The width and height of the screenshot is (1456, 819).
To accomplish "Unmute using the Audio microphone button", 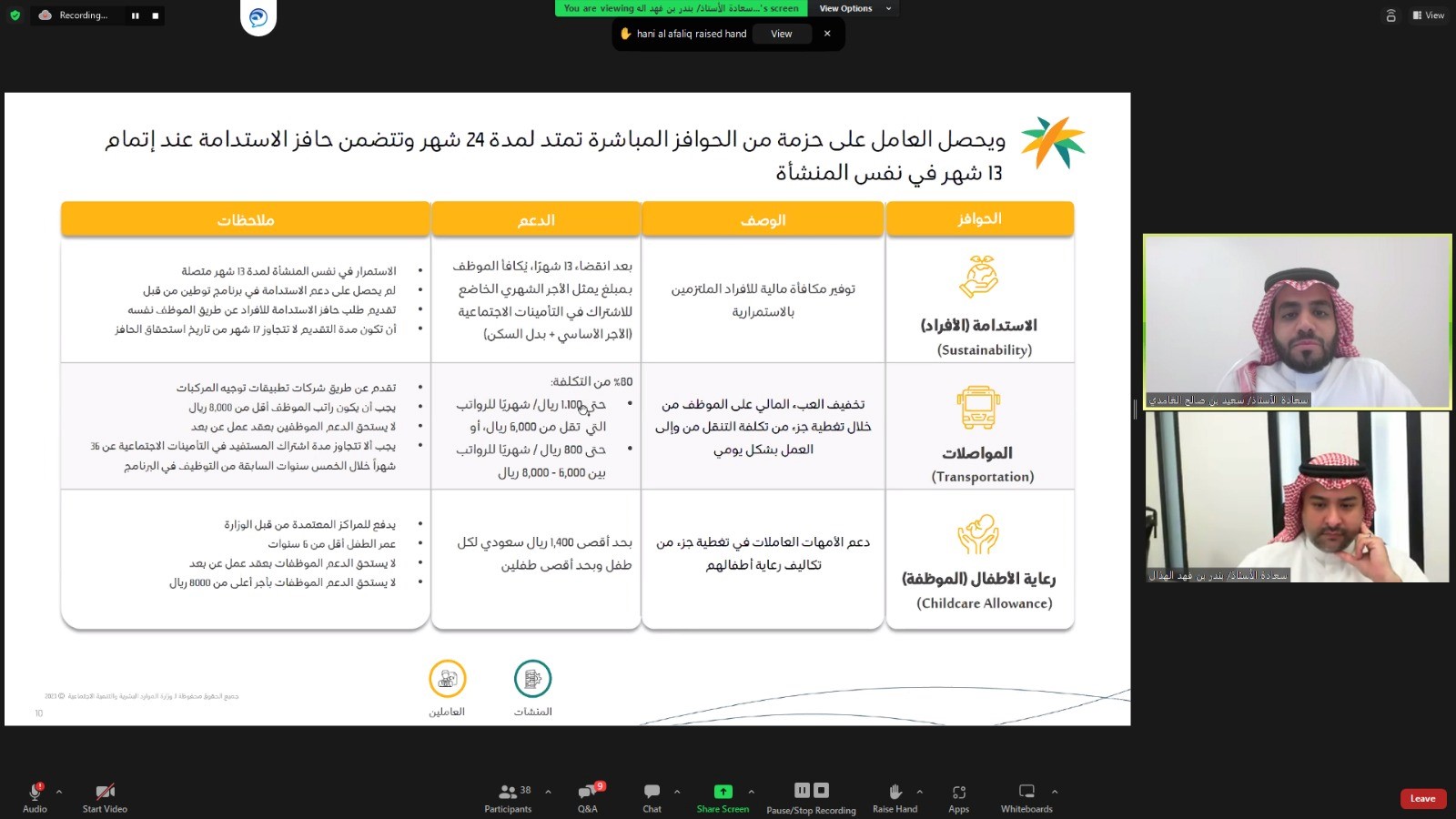I will 35,796.
